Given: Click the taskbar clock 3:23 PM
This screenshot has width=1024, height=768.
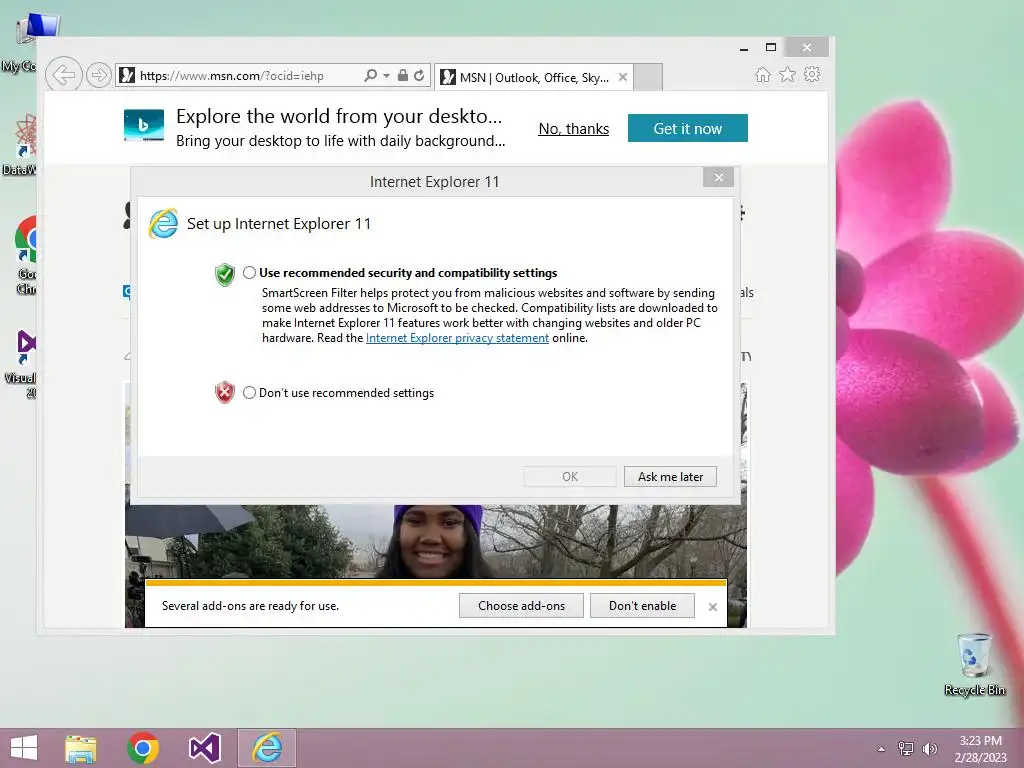Looking at the screenshot, I should pyautogui.click(x=980, y=749).
